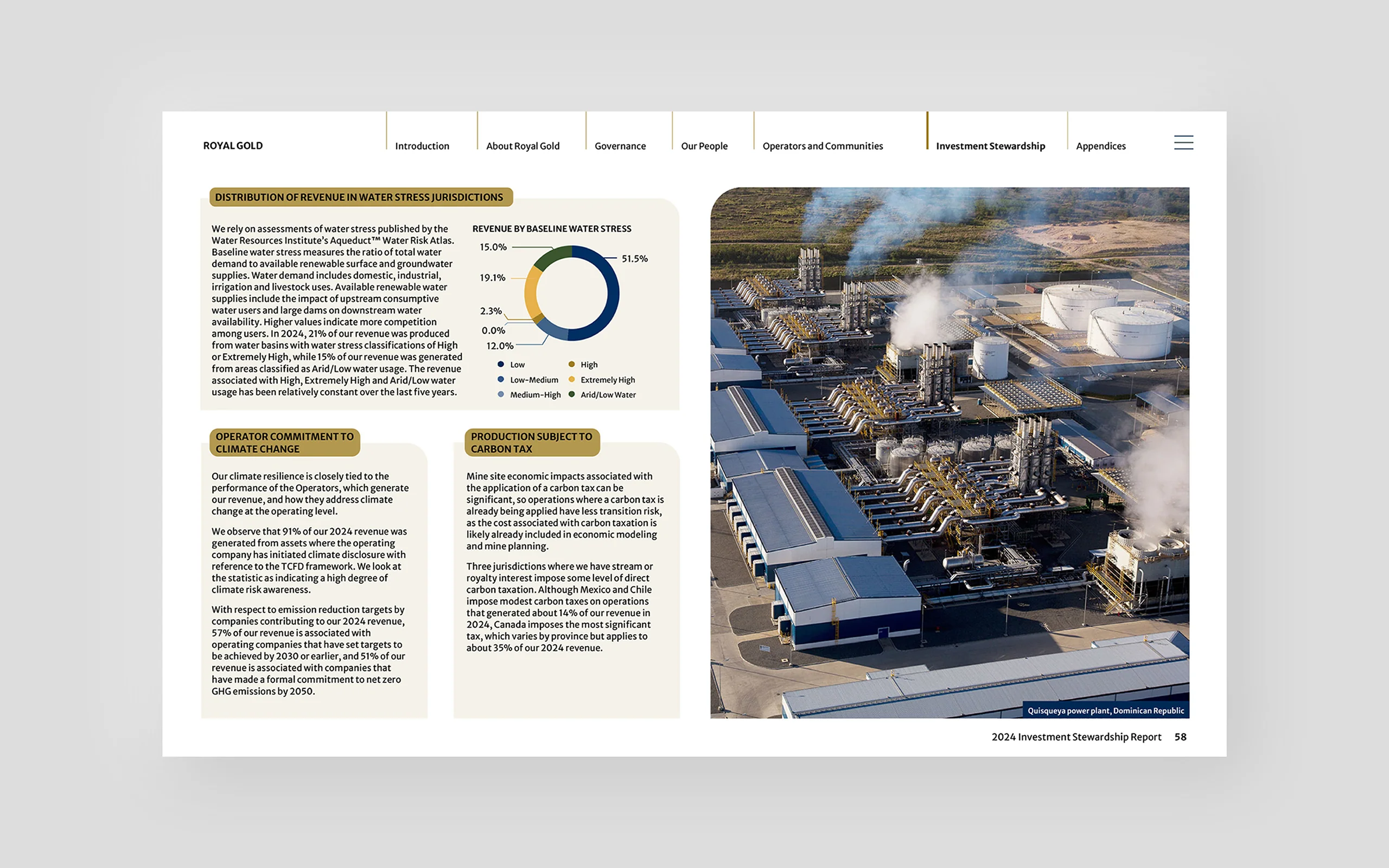Click the Extremely High legend dot

tap(571, 379)
